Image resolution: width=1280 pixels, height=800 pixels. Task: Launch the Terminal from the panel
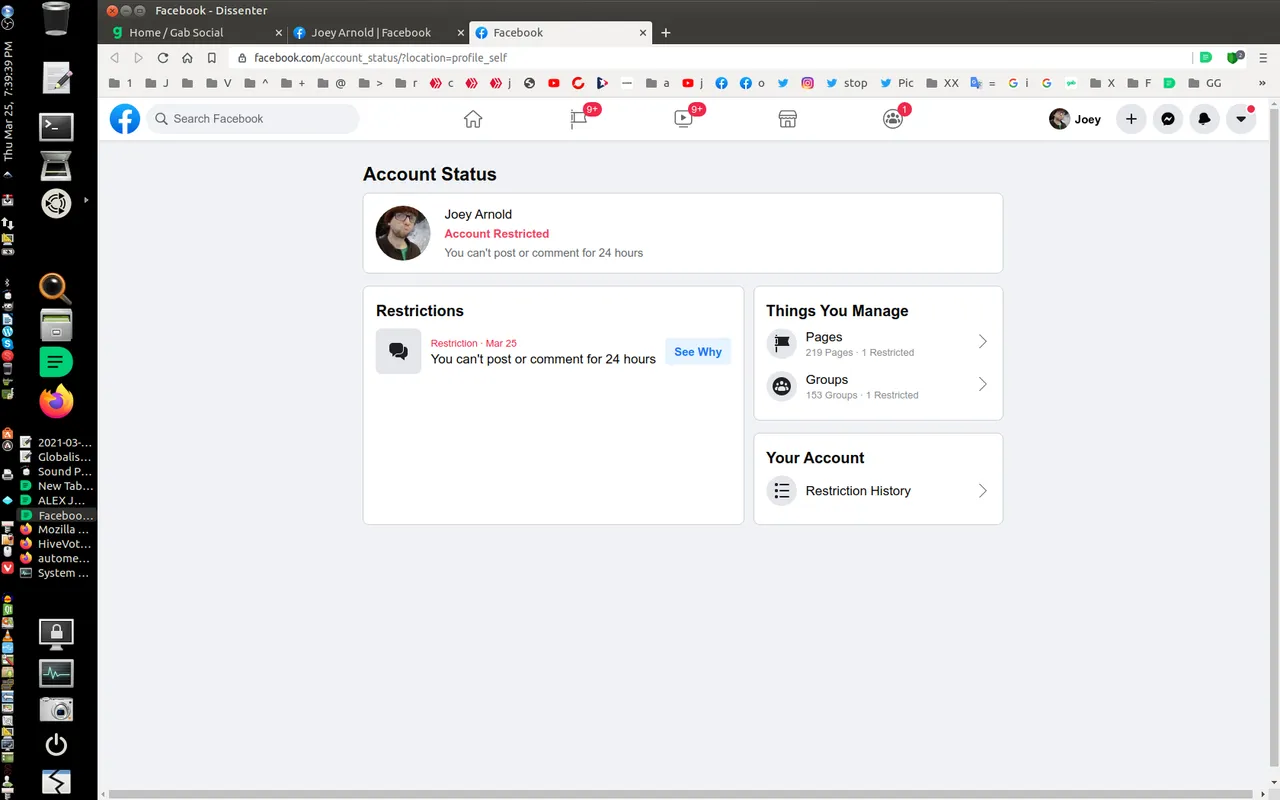coord(56,126)
